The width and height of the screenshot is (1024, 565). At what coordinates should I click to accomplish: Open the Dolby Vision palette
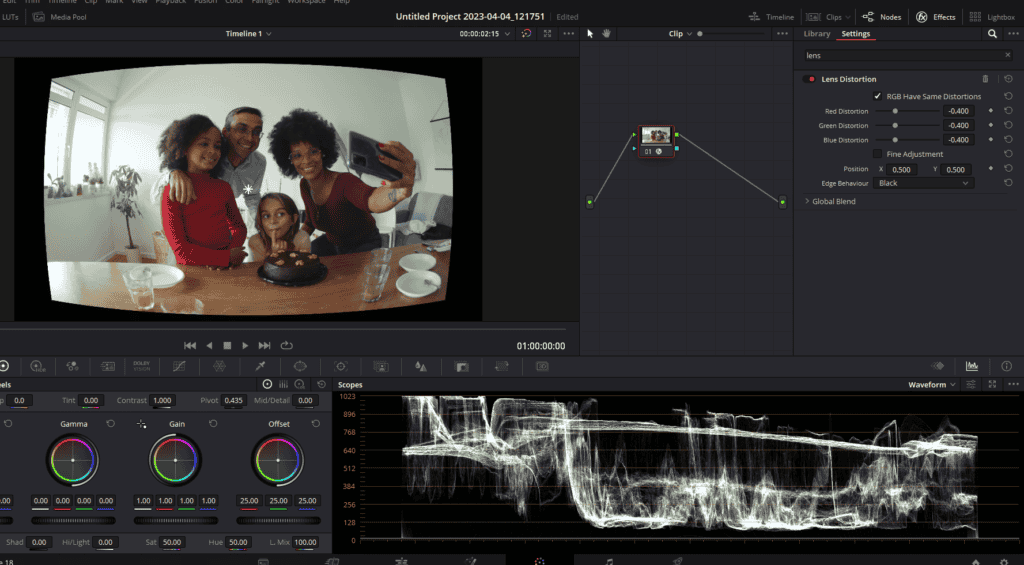tap(142, 366)
